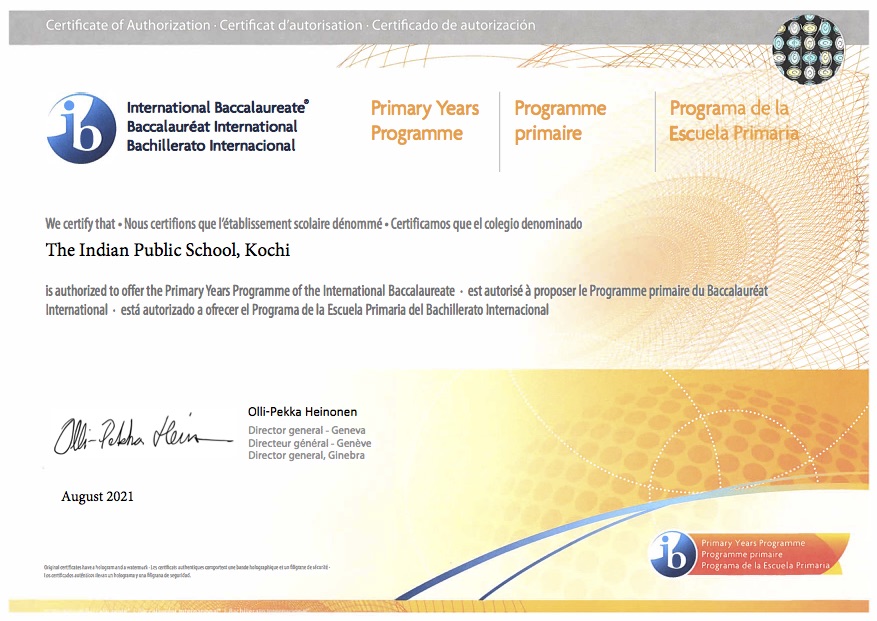The image size is (877, 621).
Task: Click the Bachillerato Internacional text line
Action: coord(211,145)
